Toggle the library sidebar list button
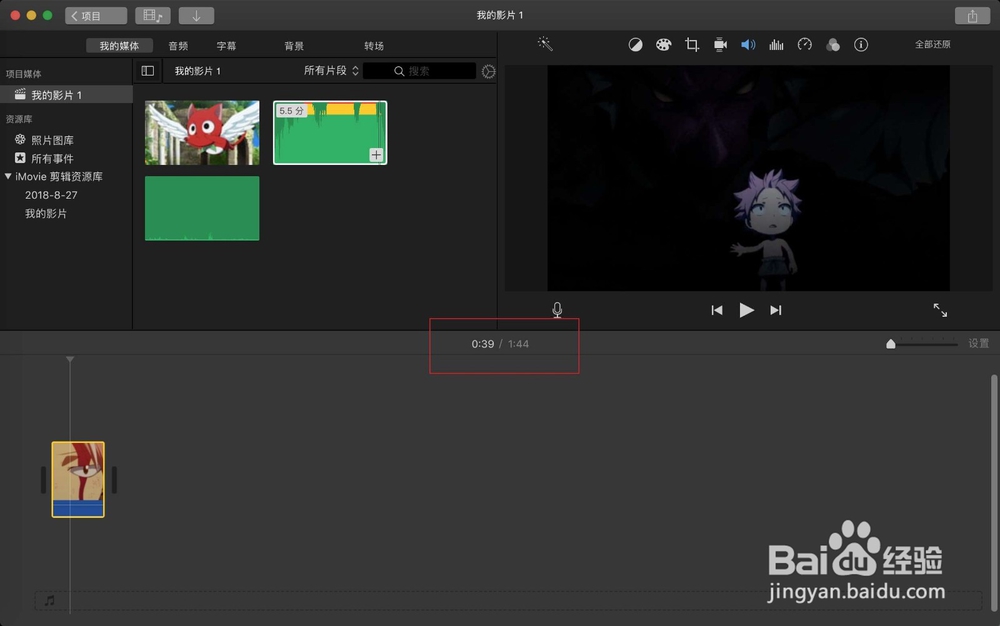 tap(147, 71)
